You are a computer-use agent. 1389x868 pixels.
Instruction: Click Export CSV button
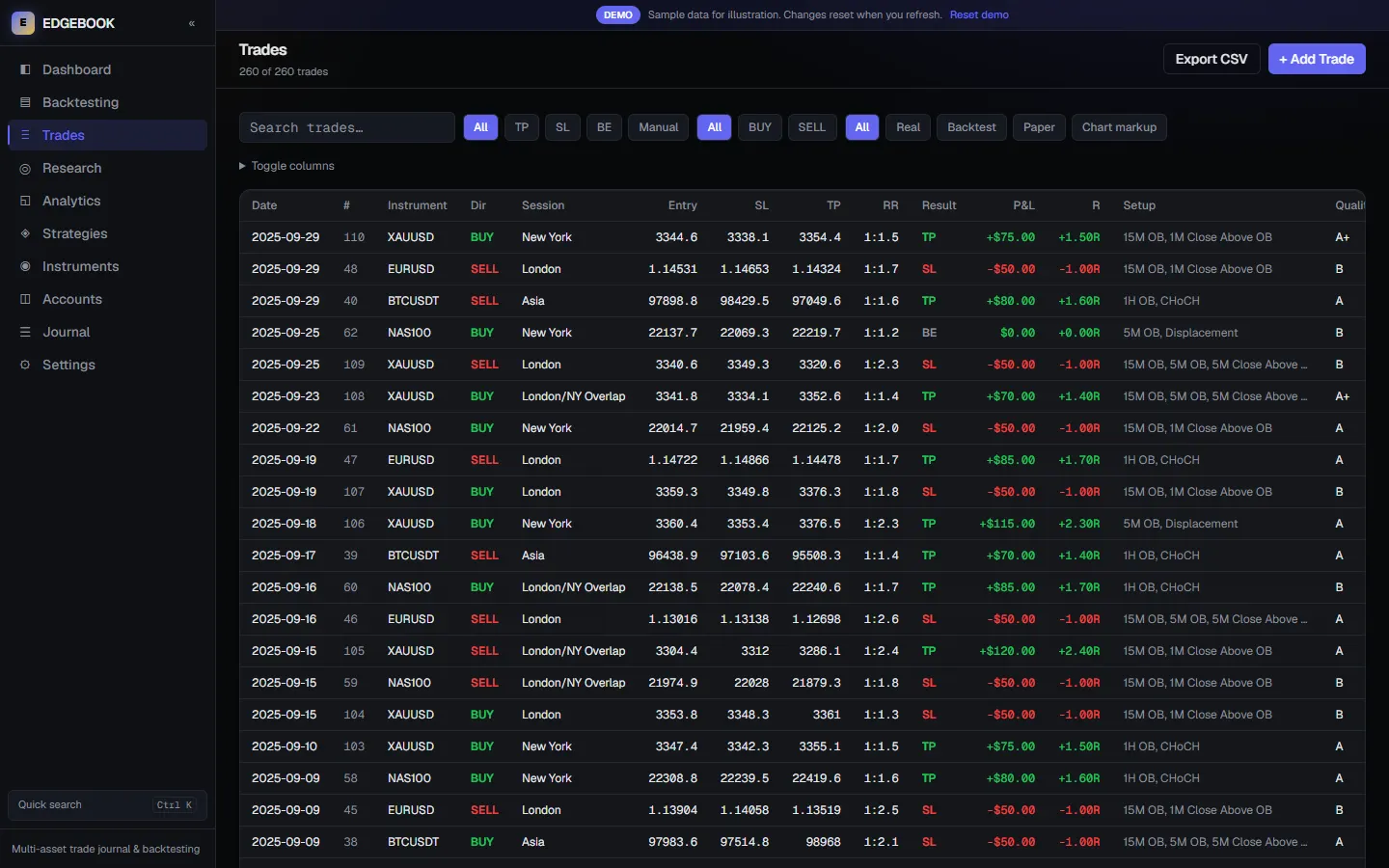(x=1212, y=59)
